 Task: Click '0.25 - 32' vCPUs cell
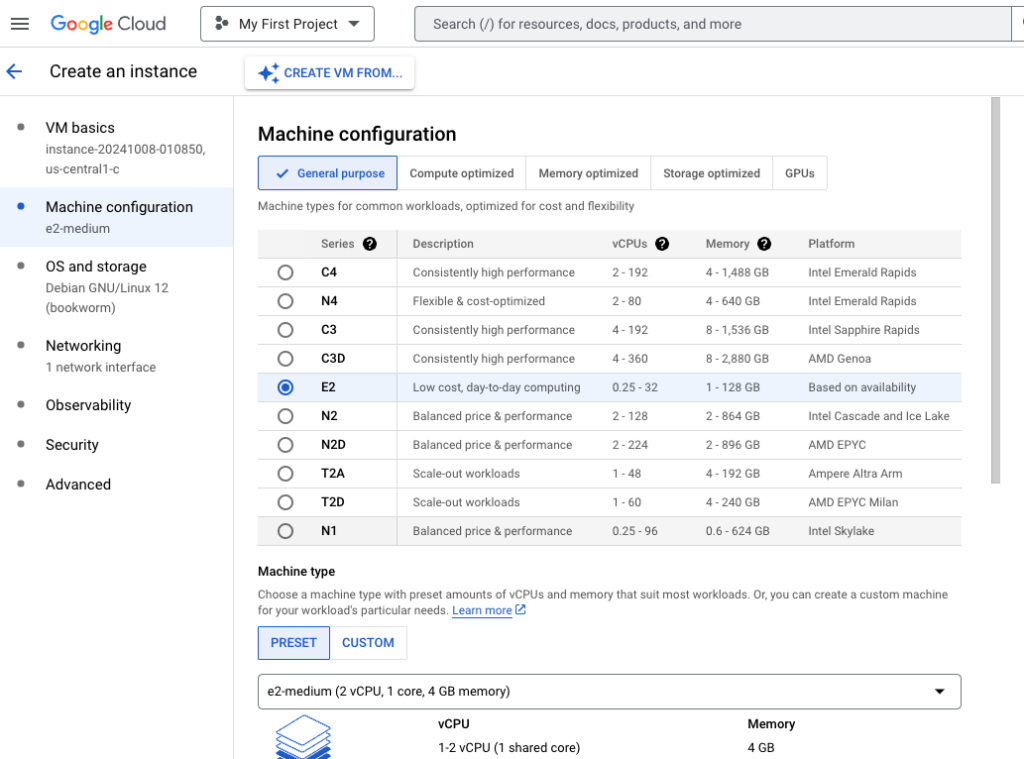click(x=635, y=387)
